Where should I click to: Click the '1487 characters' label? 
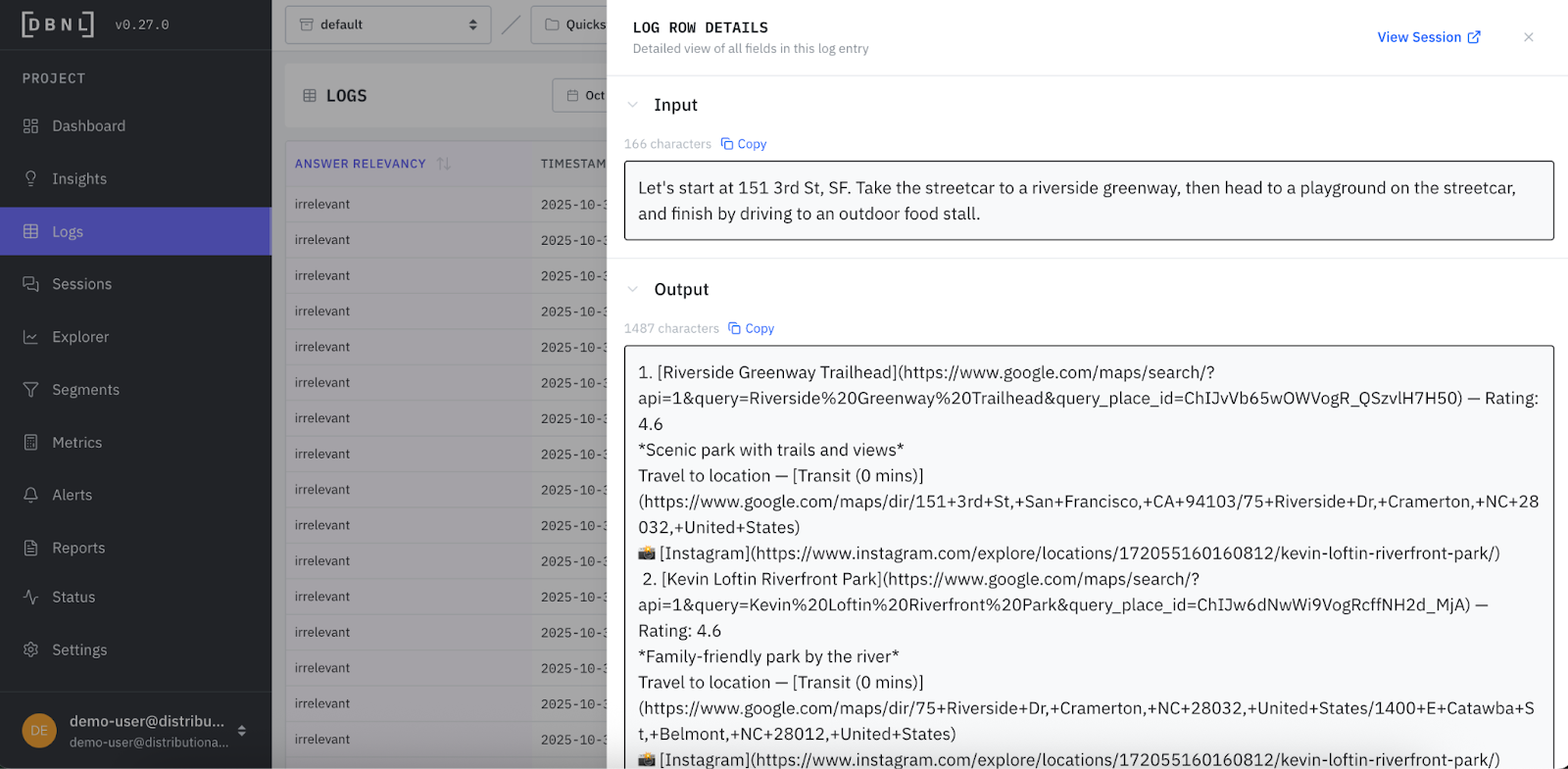[x=672, y=329]
